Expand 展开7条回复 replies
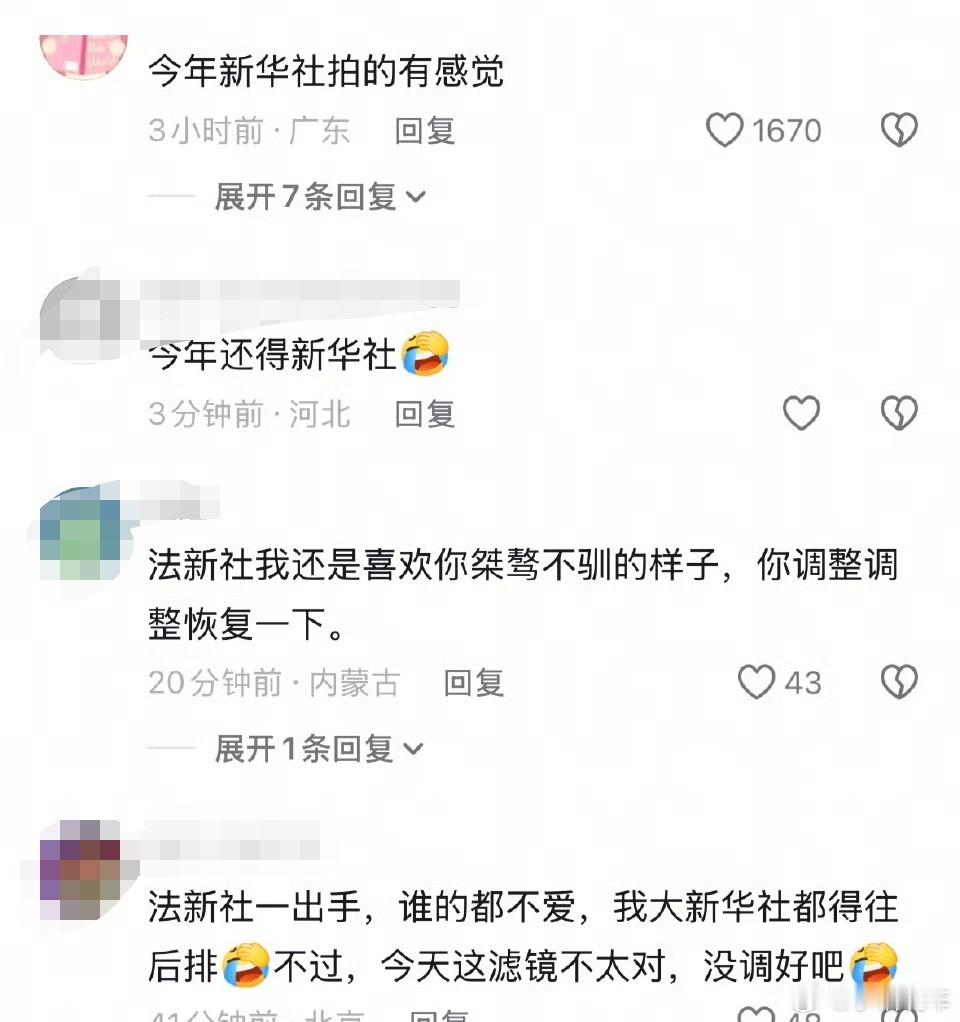This screenshot has width=960, height=1022. pos(320,196)
